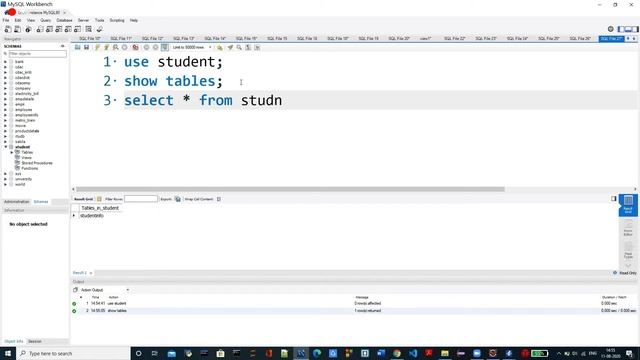Click the Type here to search taskbar box
Screen dimensions: 640x360
click(73, 353)
